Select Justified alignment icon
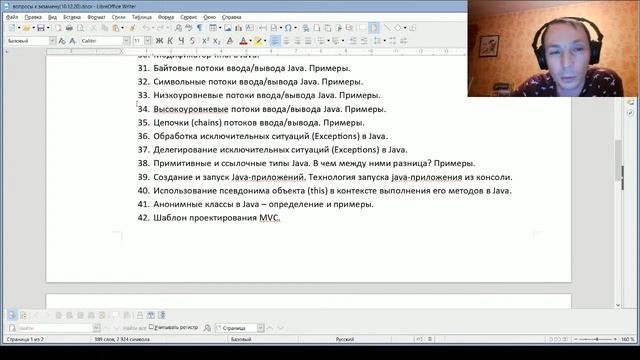640x360 pixels. point(308,41)
